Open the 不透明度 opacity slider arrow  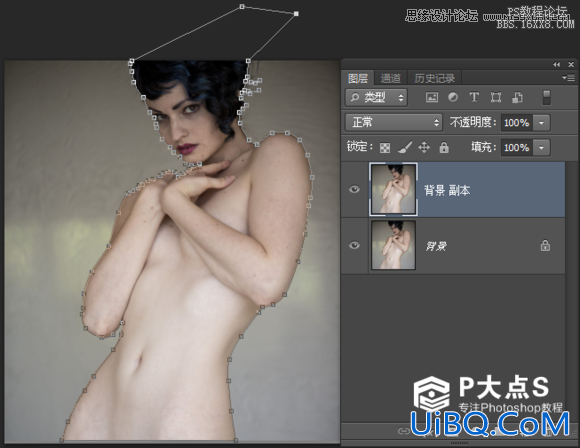coord(542,122)
